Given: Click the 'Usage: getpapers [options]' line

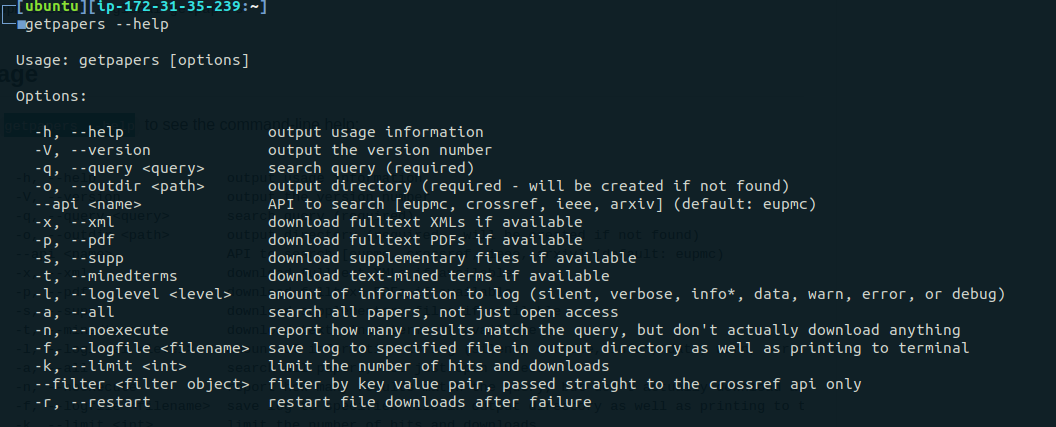Looking at the screenshot, I should coord(133,61).
